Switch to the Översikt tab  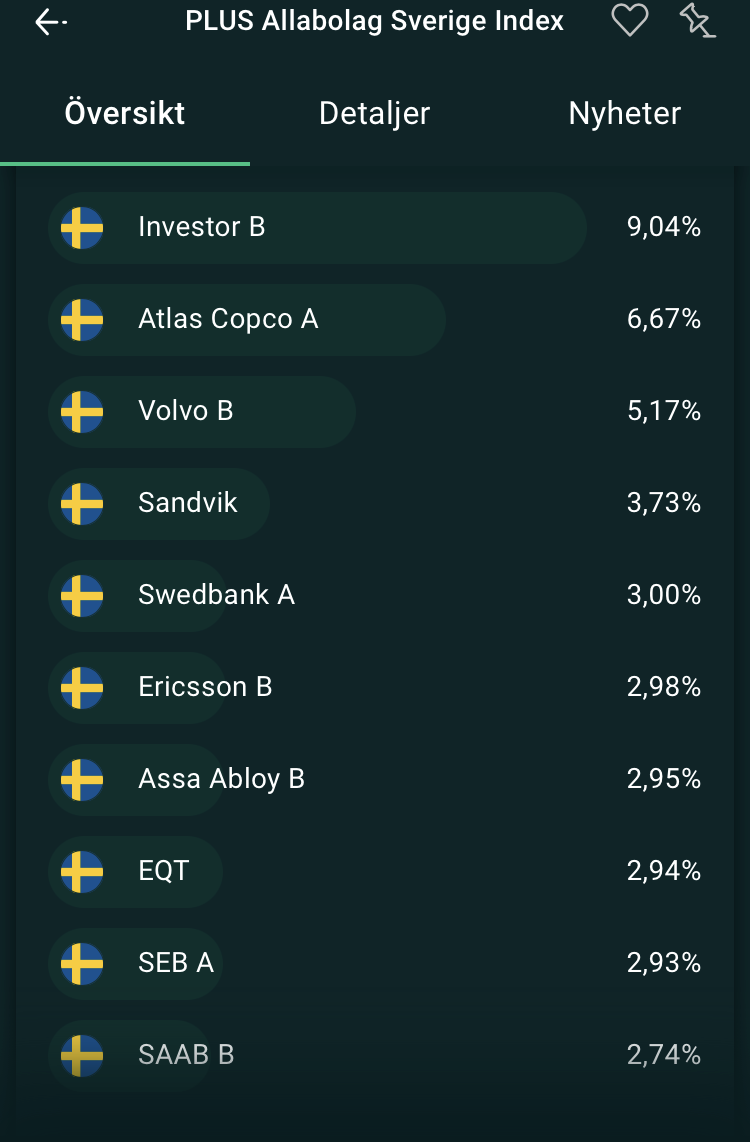pyautogui.click(x=125, y=113)
